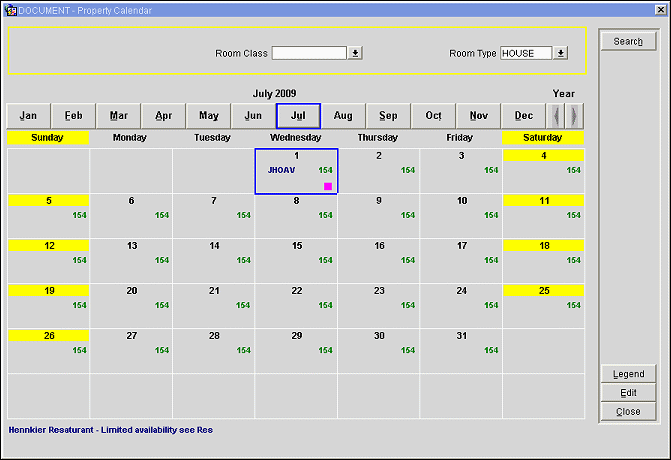
Task: Click the application icon in title bar
Action: pyautogui.click(x=10, y=8)
